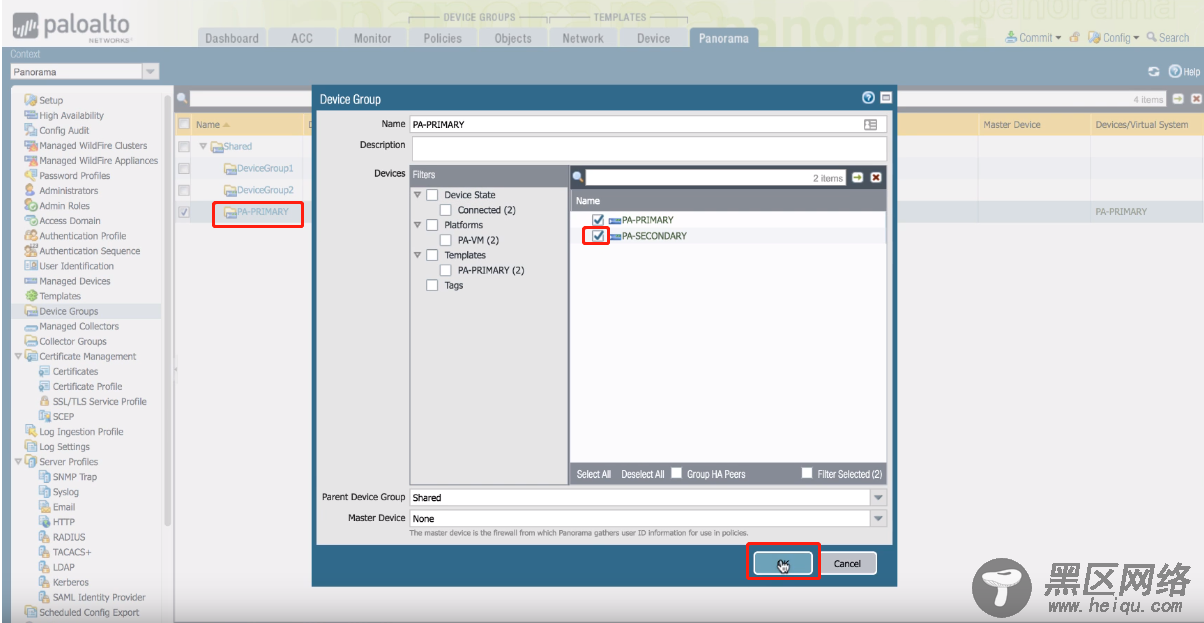This screenshot has height=623, width=1204.
Task: Check the PA-VM (2) filter
Action: 446,240
